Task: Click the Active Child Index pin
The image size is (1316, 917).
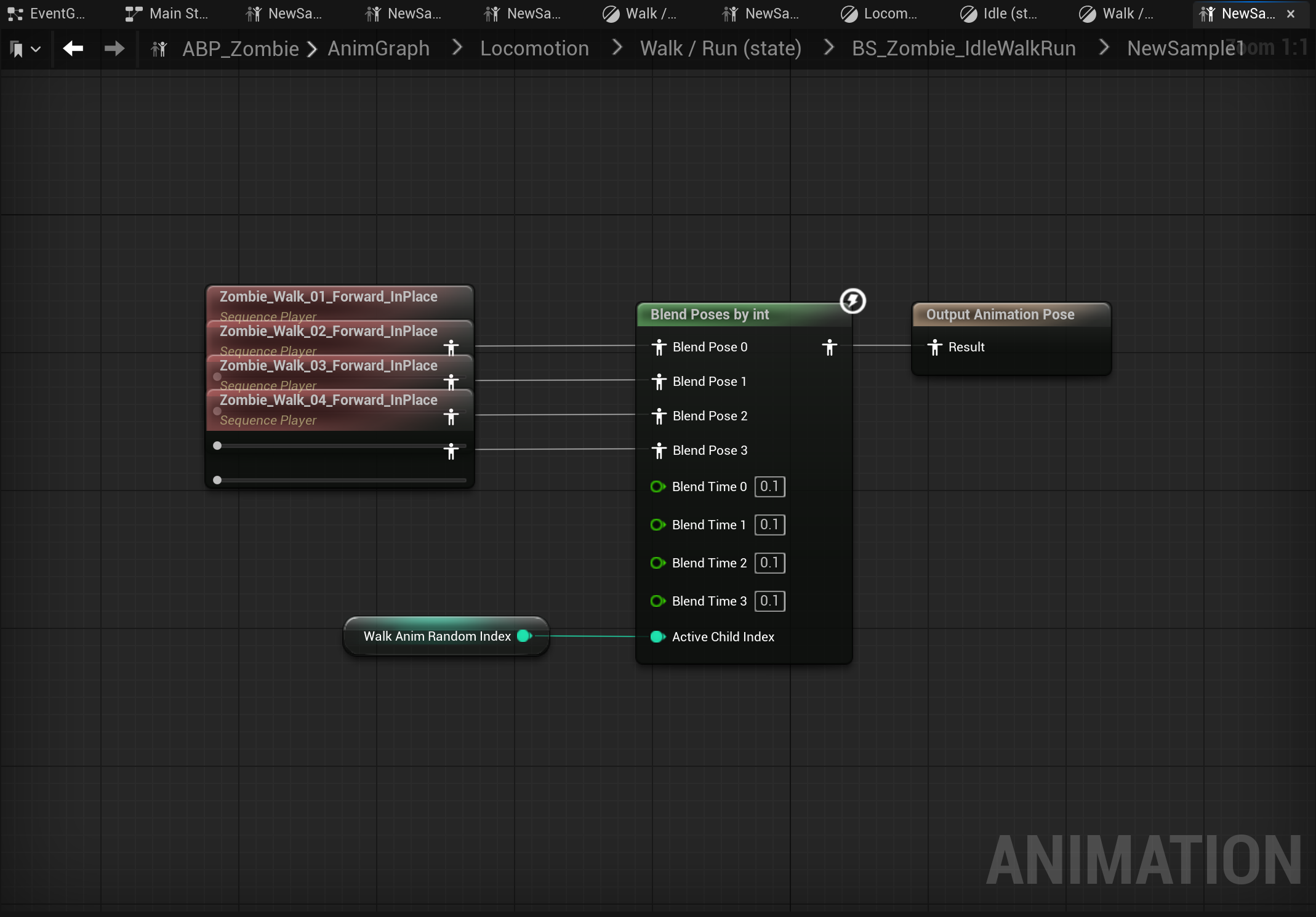Action: tap(657, 637)
